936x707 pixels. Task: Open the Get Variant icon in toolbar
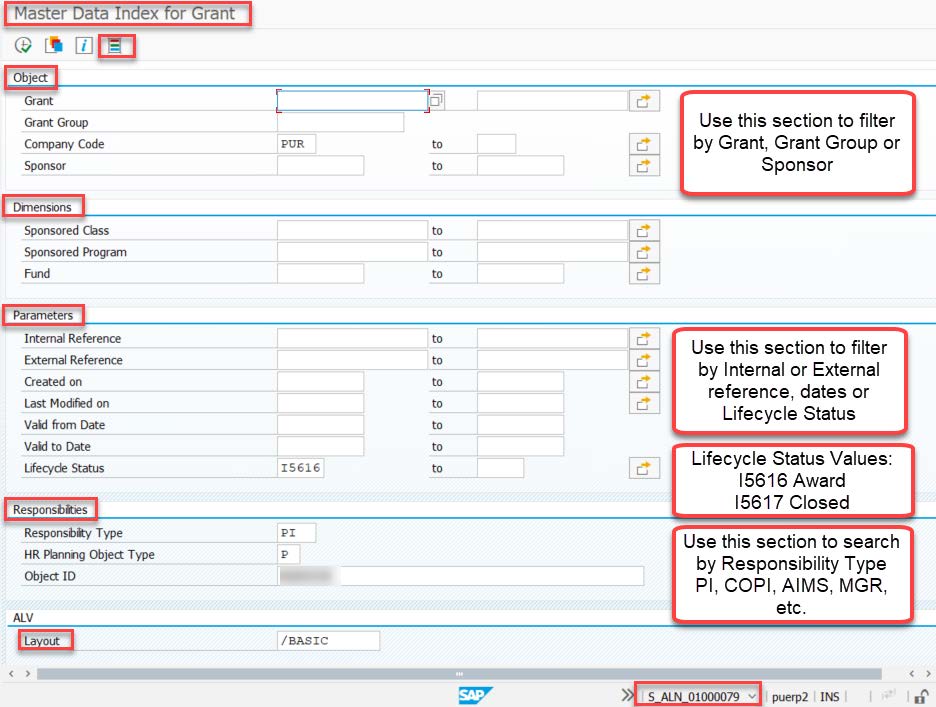54,45
